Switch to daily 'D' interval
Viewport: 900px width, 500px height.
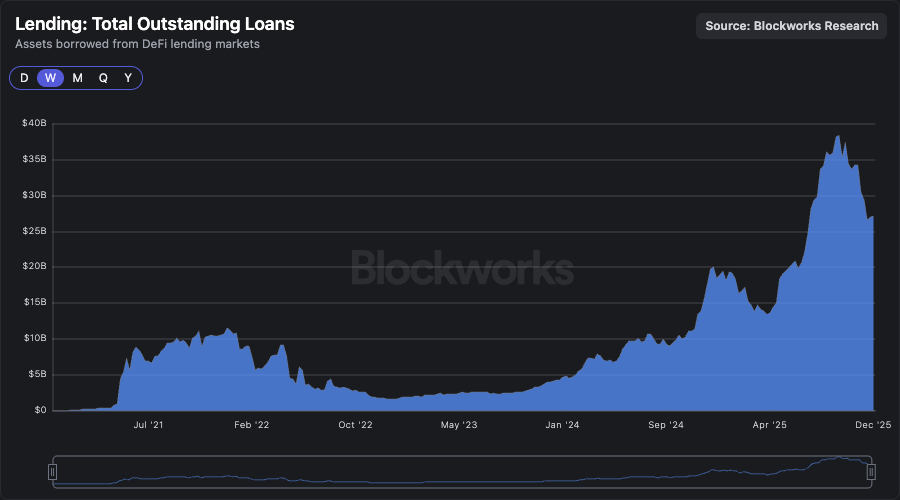point(24,78)
